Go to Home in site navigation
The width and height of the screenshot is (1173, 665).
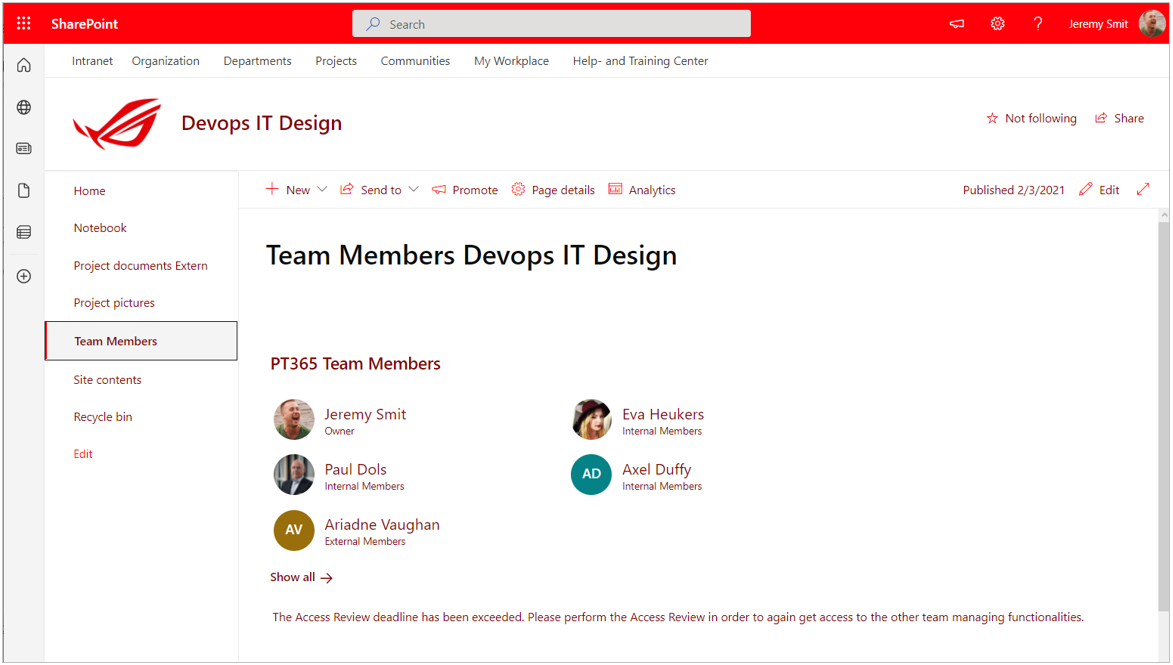tap(90, 191)
